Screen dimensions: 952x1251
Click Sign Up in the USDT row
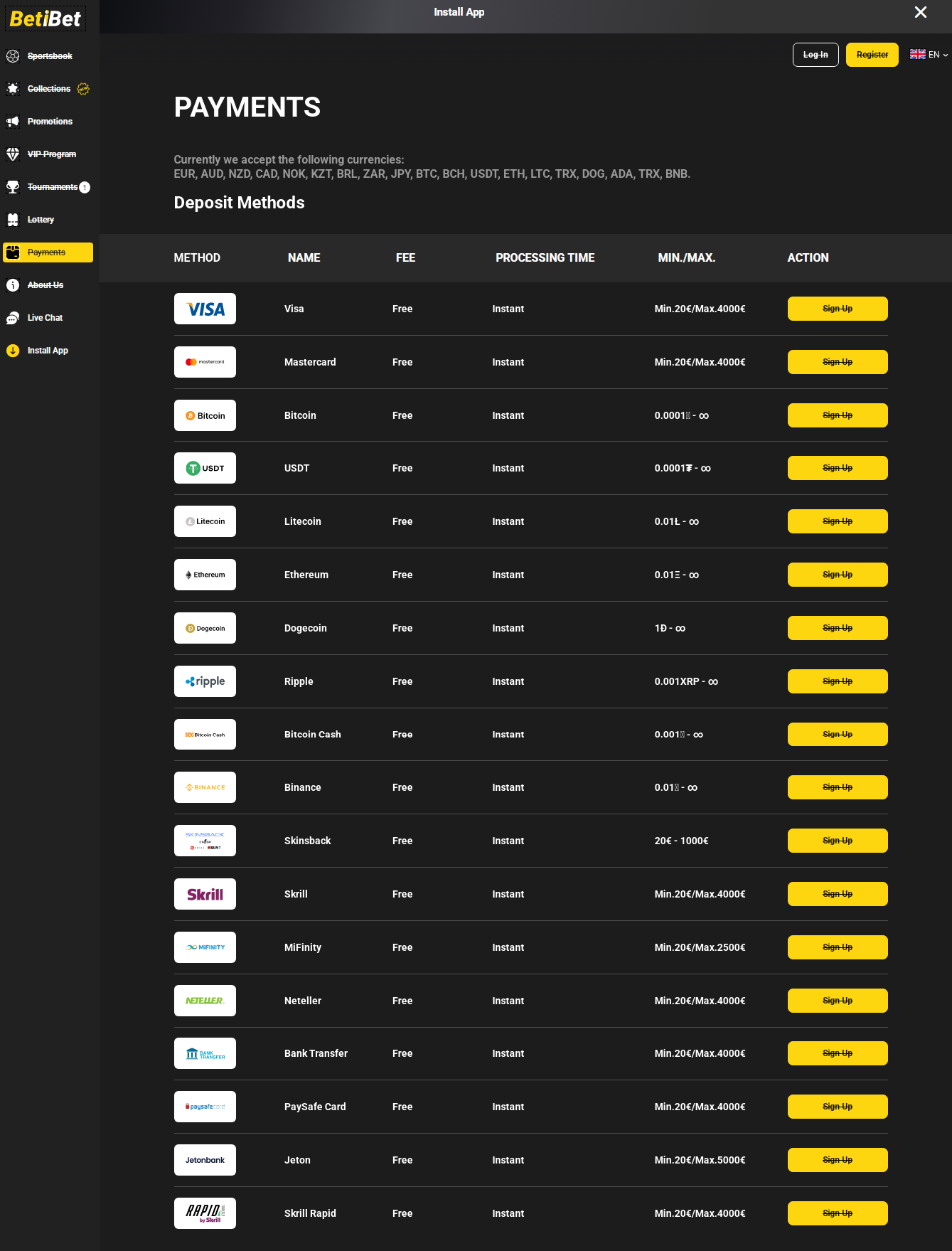click(x=838, y=468)
